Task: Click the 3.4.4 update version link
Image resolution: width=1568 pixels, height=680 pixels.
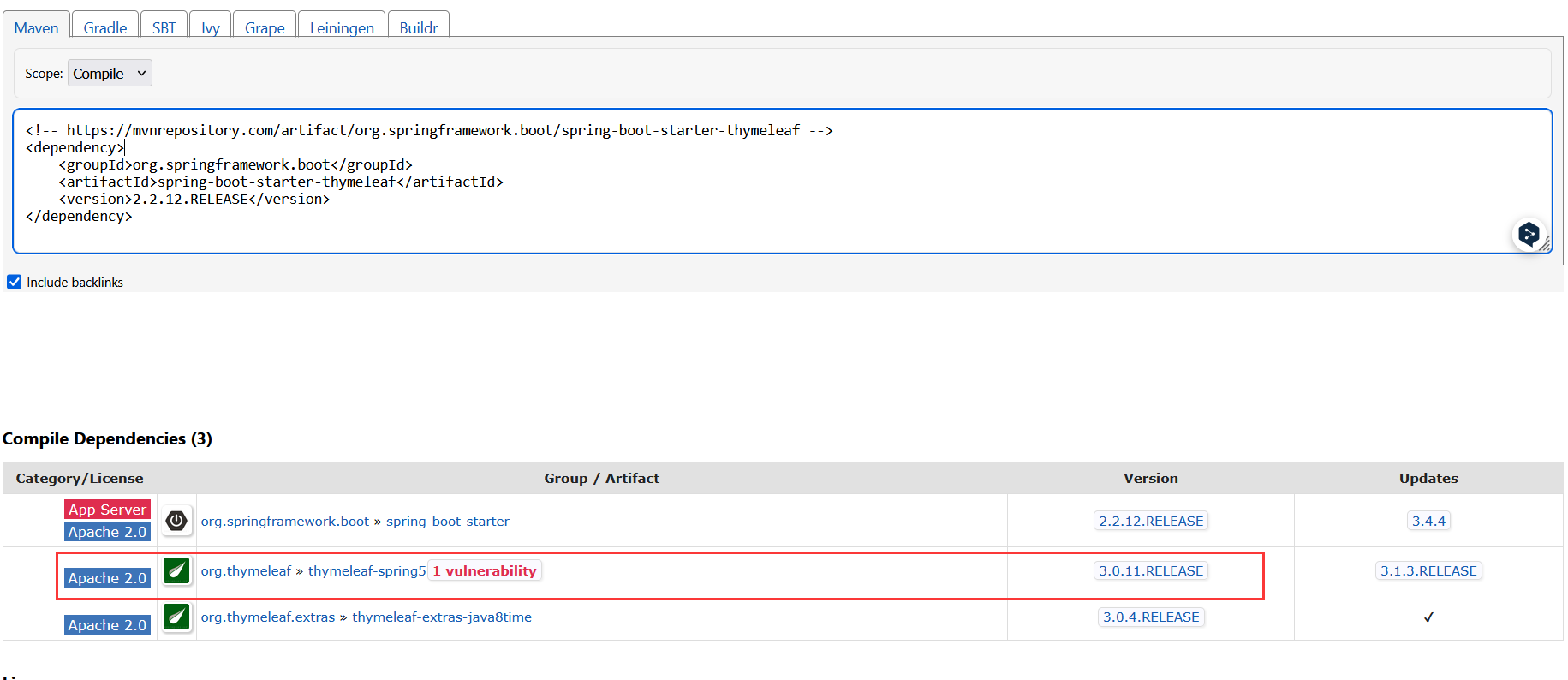Action: tap(1428, 521)
